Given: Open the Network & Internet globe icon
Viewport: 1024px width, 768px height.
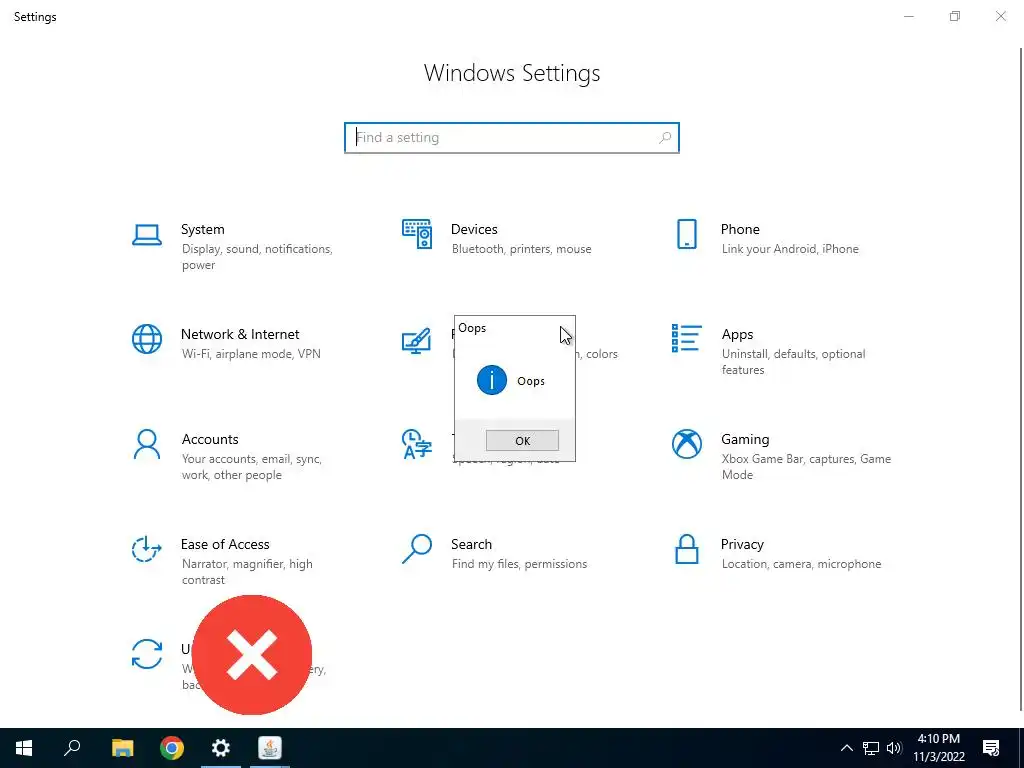Looking at the screenshot, I should tap(147, 339).
